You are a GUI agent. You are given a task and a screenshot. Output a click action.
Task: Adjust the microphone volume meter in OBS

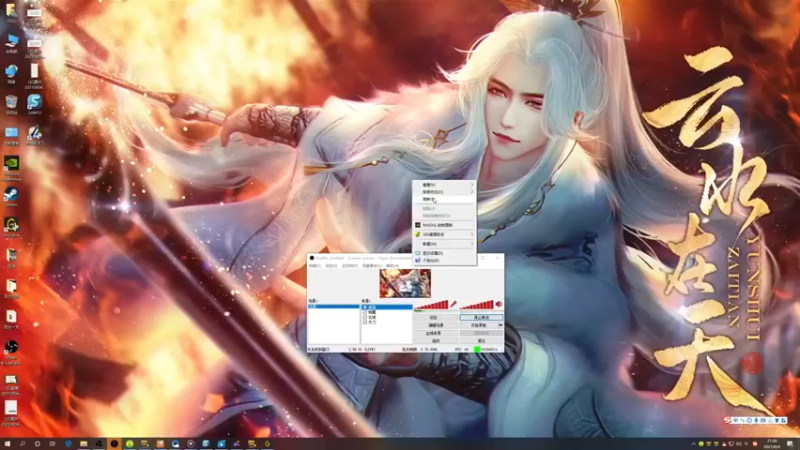(431, 305)
